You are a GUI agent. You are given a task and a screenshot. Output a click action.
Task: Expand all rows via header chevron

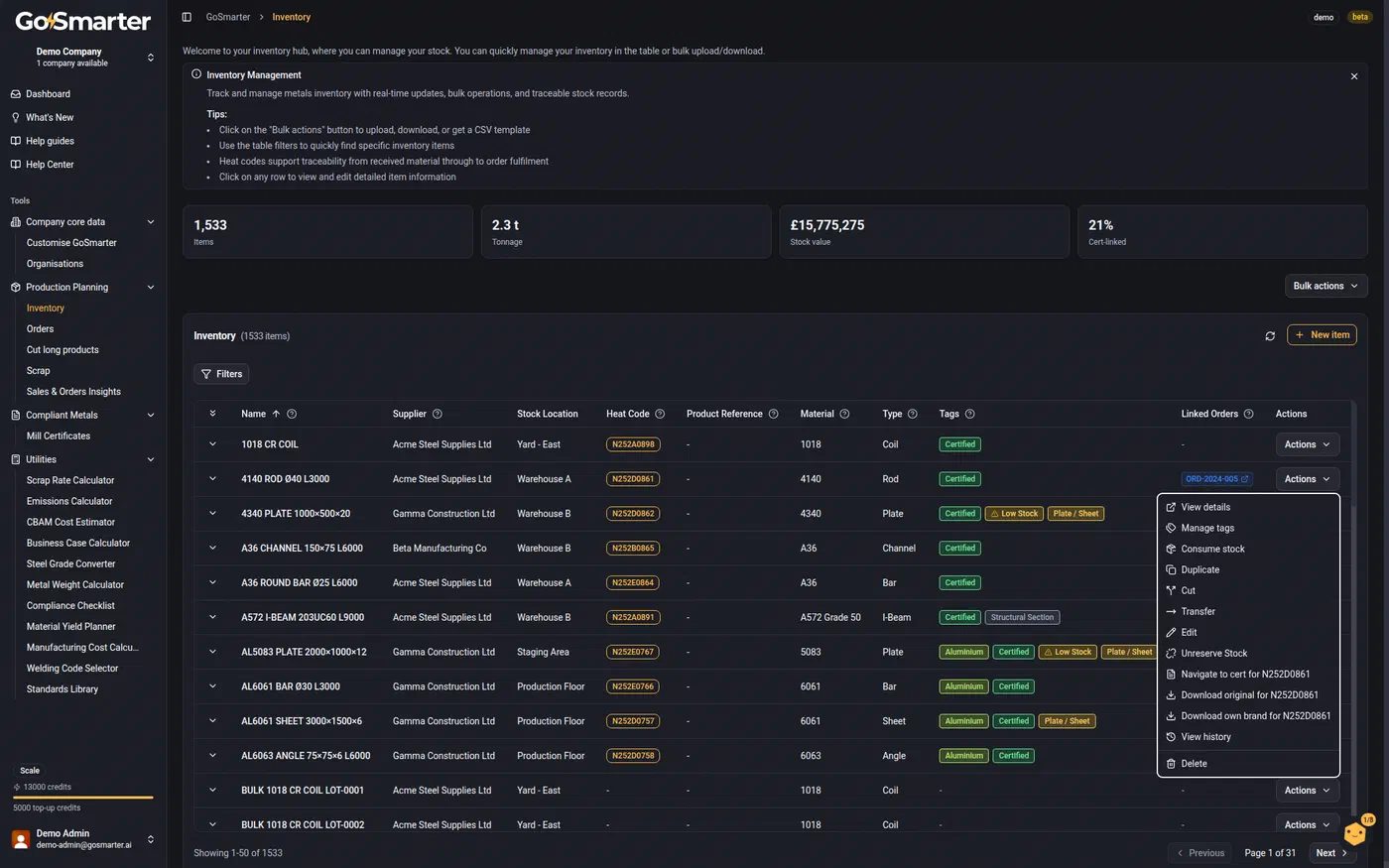(212, 414)
